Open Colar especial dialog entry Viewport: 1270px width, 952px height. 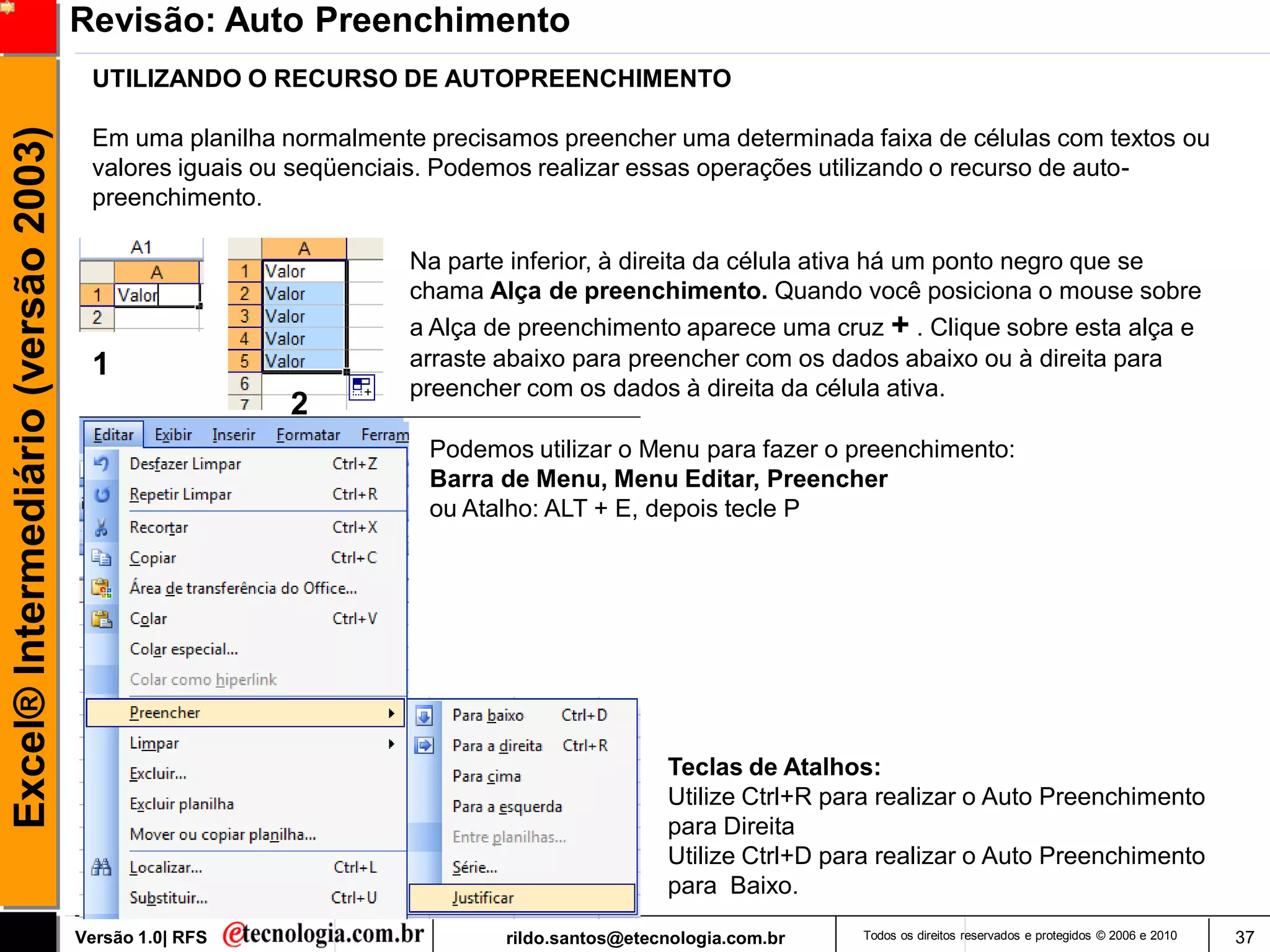click(246, 649)
